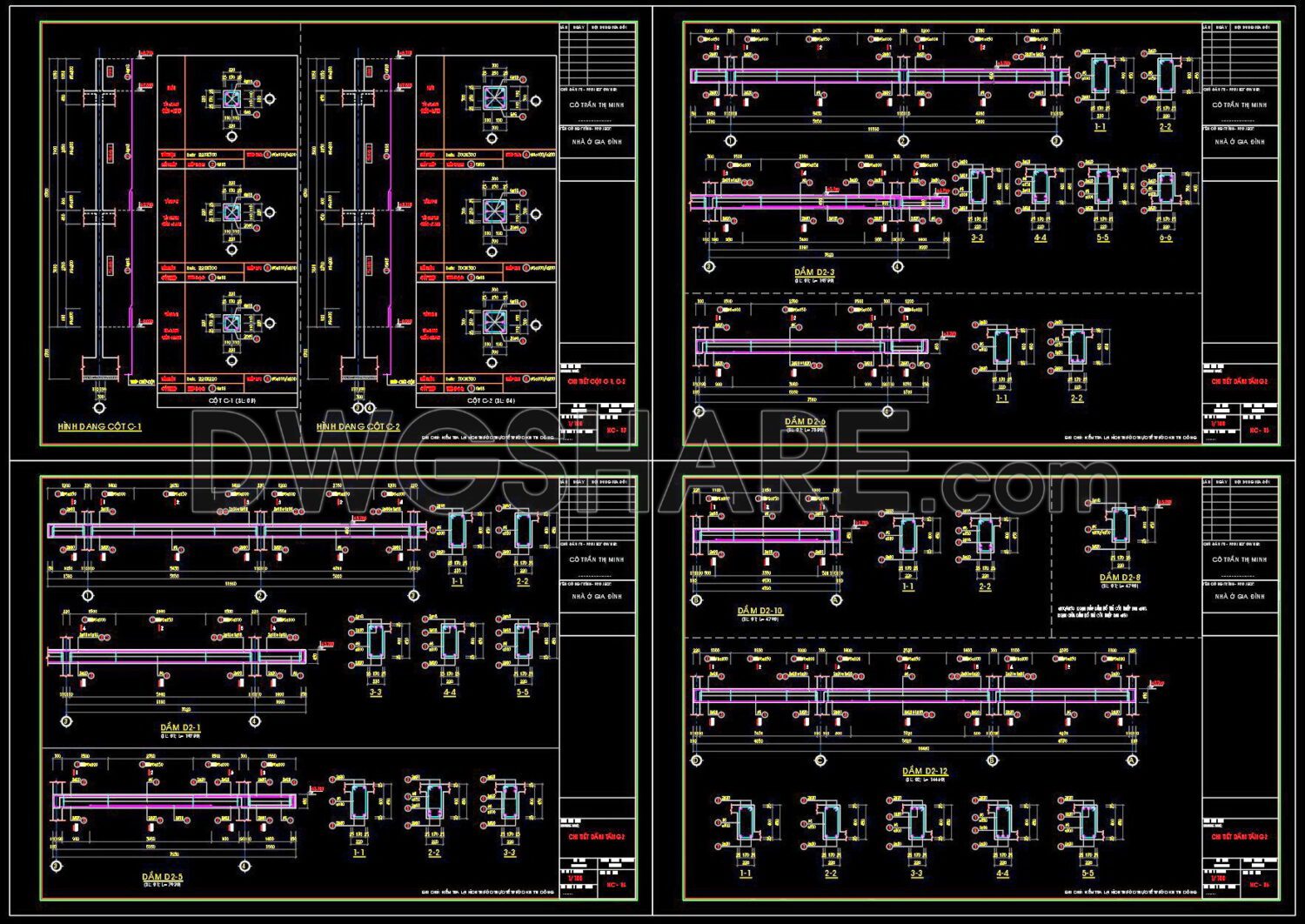Click the "DẦM D2-10" beam label

760,611
